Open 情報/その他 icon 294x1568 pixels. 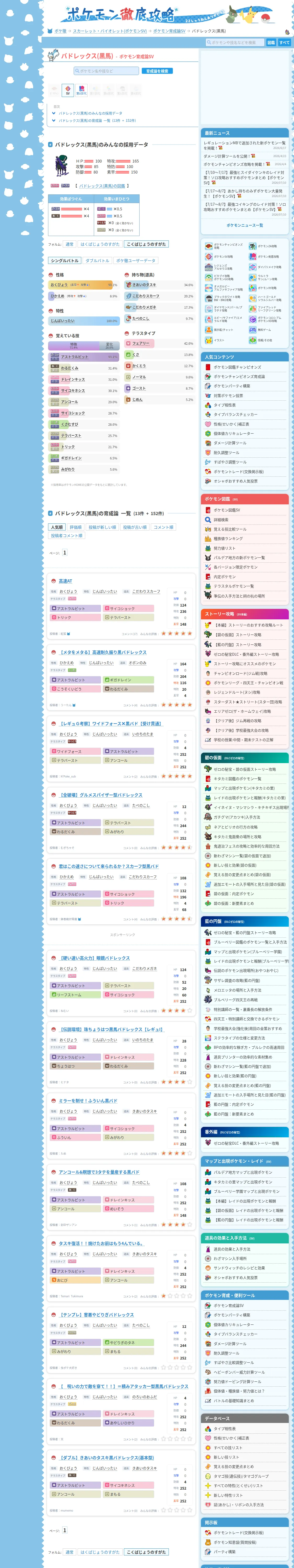click(253, 340)
